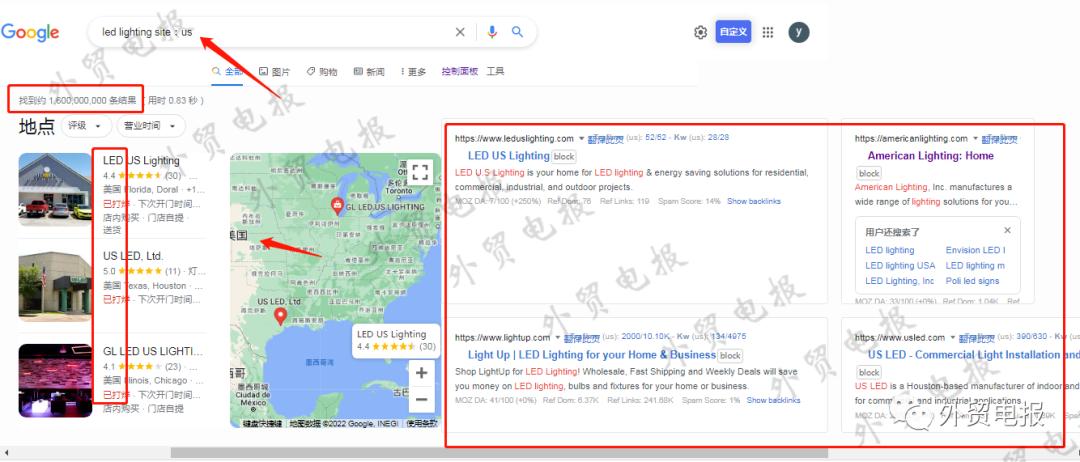Expand arrow next to usled.com URL
This screenshot has width=1080, height=462.
[953, 337]
